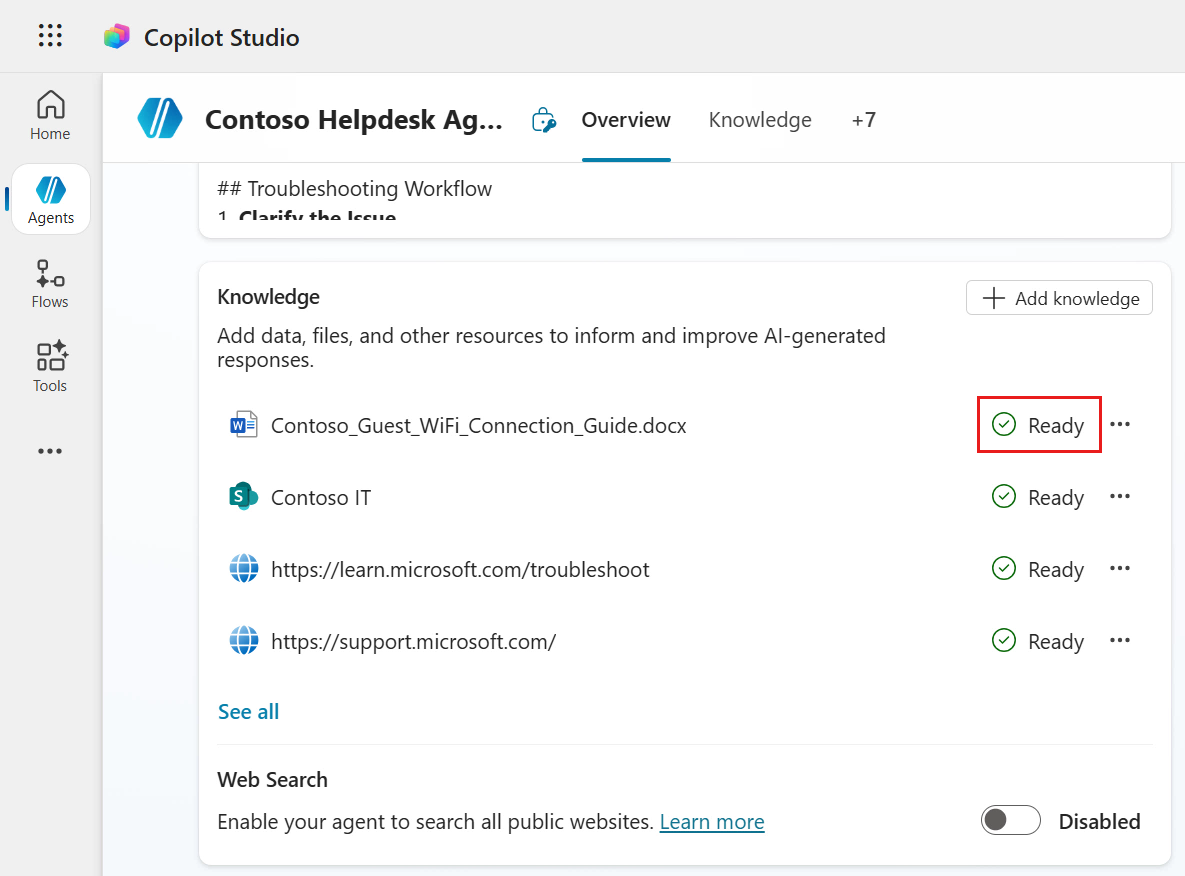Click the Contoso Helpdesk Agent avatar icon
The width and height of the screenshot is (1185, 876).
click(x=160, y=119)
